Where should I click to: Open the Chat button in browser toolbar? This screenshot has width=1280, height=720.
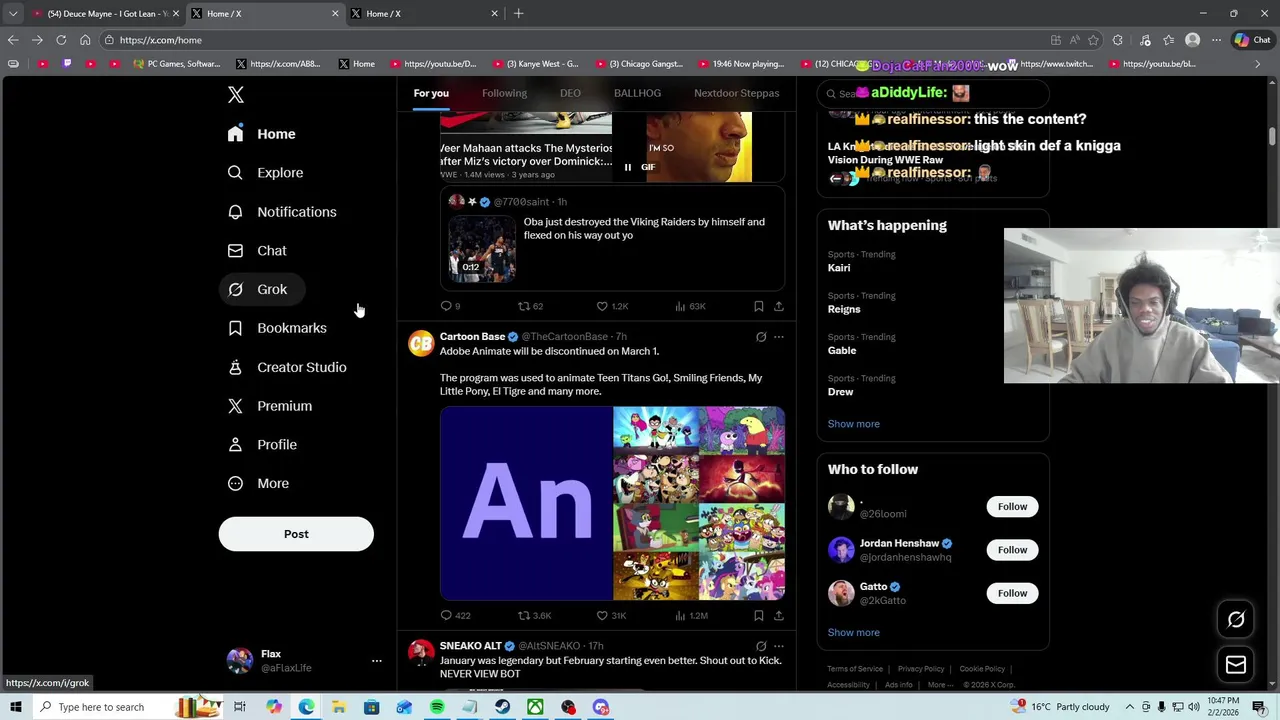click(1253, 40)
